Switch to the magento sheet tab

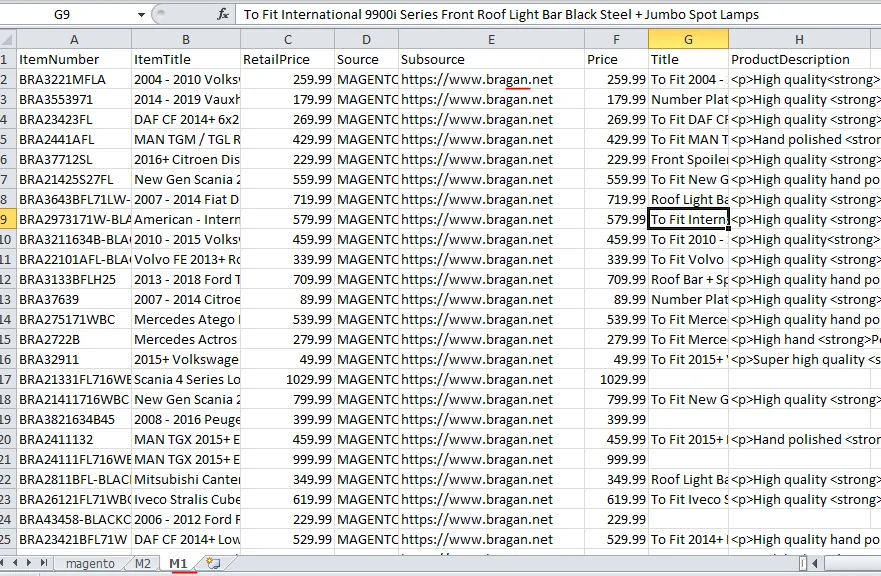90,563
